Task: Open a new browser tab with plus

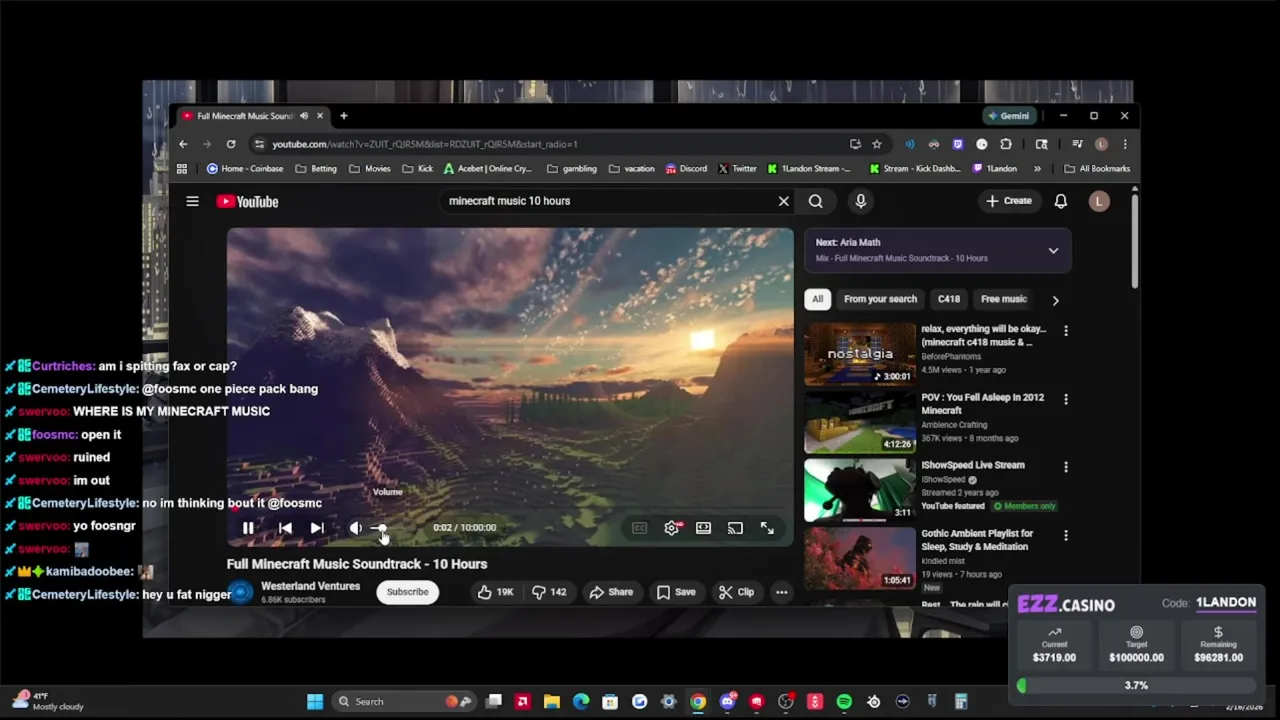Action: pyautogui.click(x=343, y=116)
